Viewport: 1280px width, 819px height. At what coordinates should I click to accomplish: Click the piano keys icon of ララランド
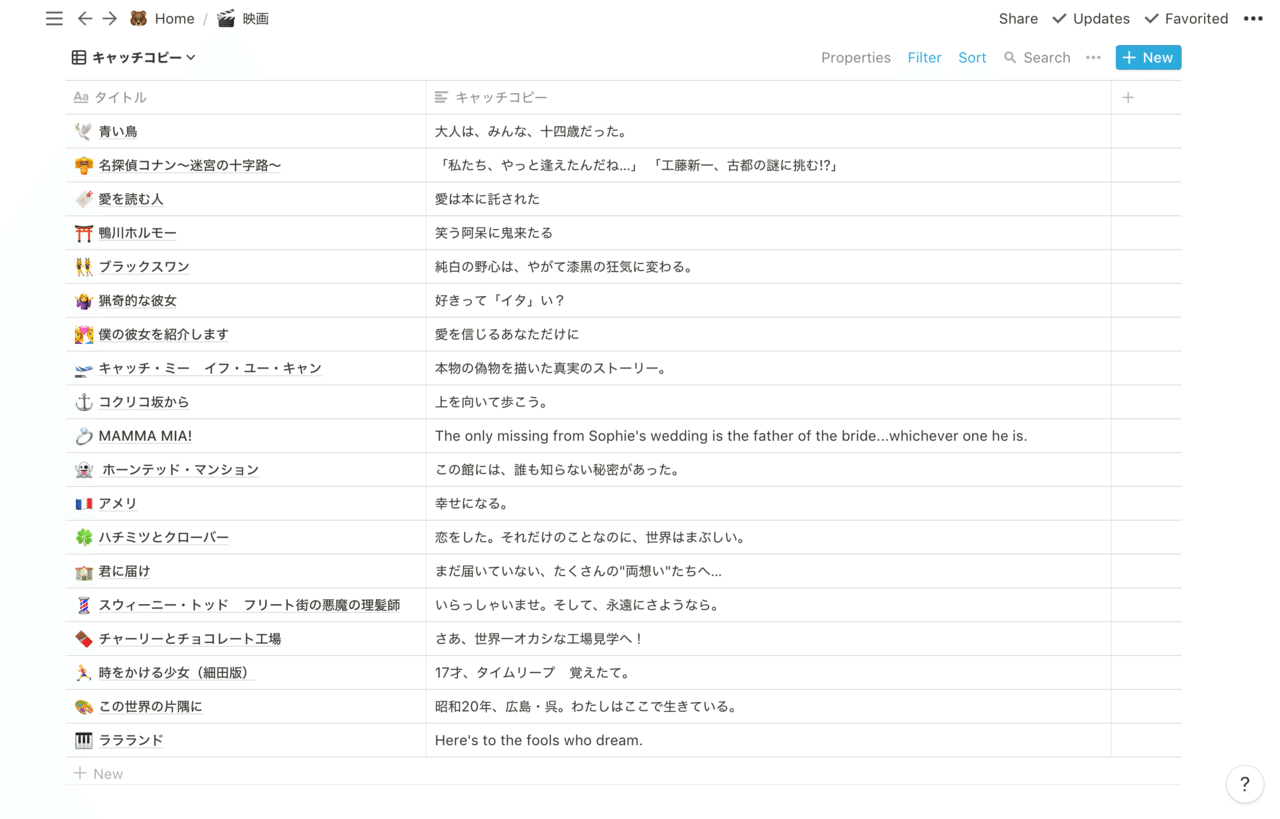(84, 741)
